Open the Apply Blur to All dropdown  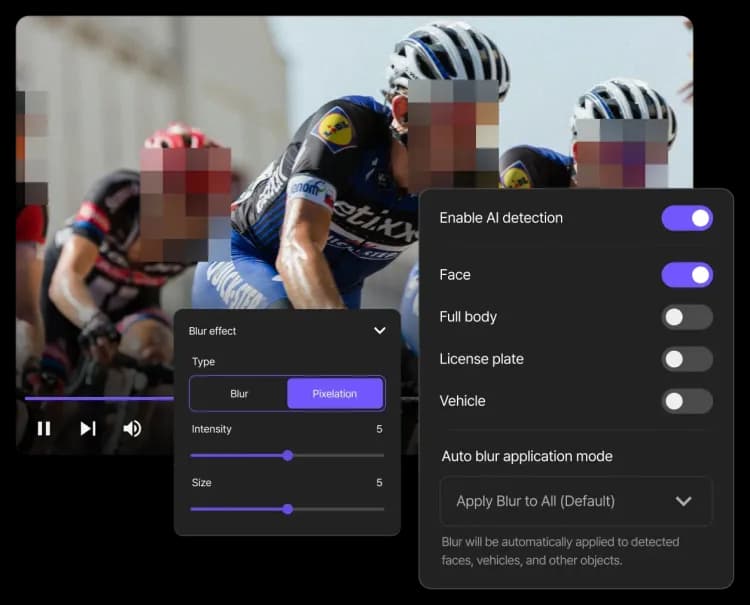pyautogui.click(x=575, y=501)
